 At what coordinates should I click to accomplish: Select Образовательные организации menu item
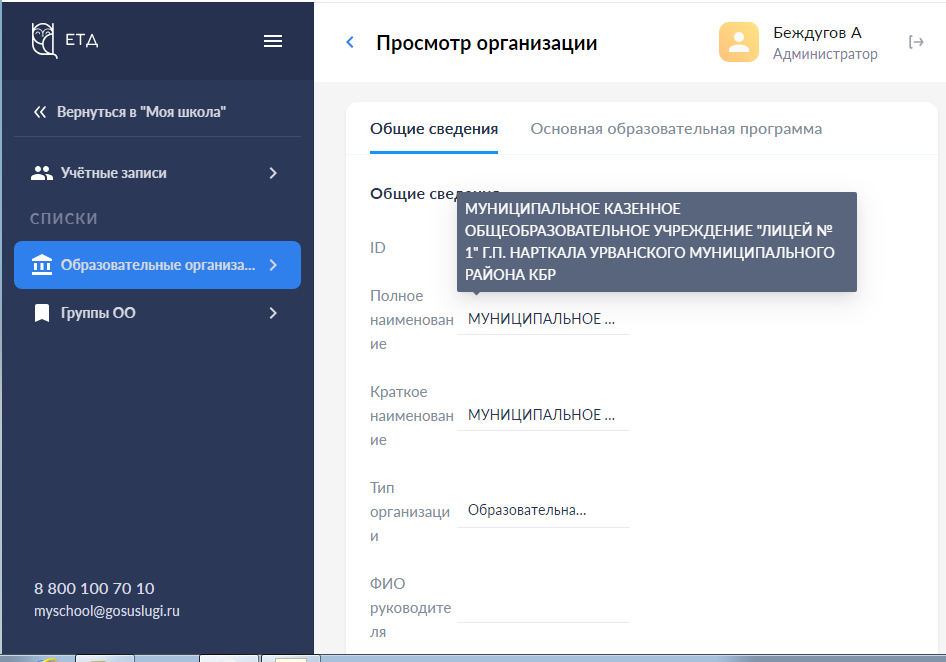pyautogui.click(x=157, y=265)
